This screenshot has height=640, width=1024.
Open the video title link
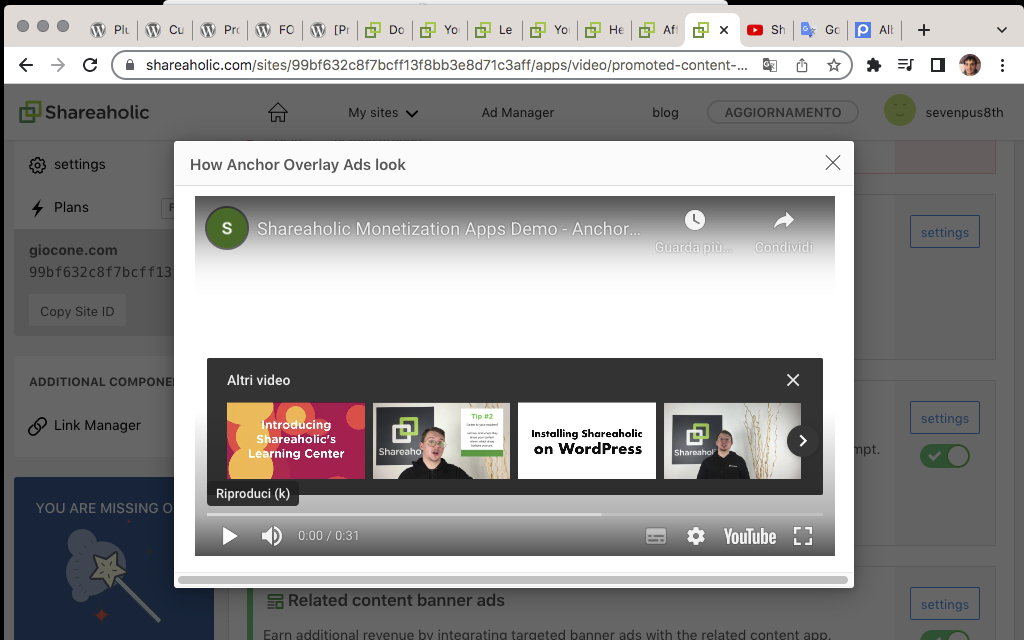[x=449, y=229]
